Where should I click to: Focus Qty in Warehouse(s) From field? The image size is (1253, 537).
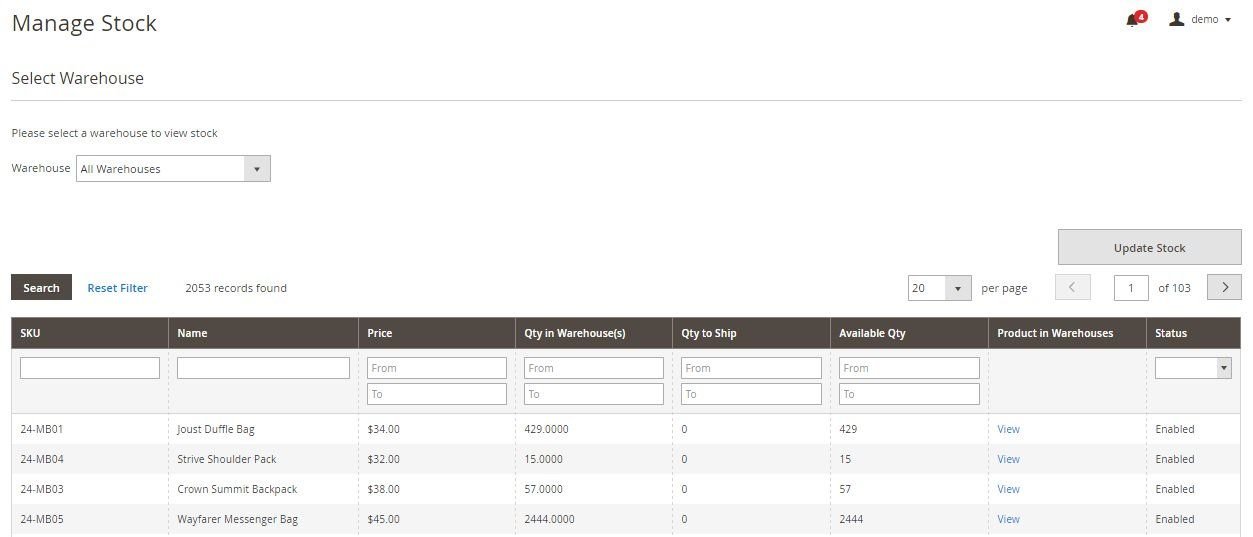coord(594,368)
